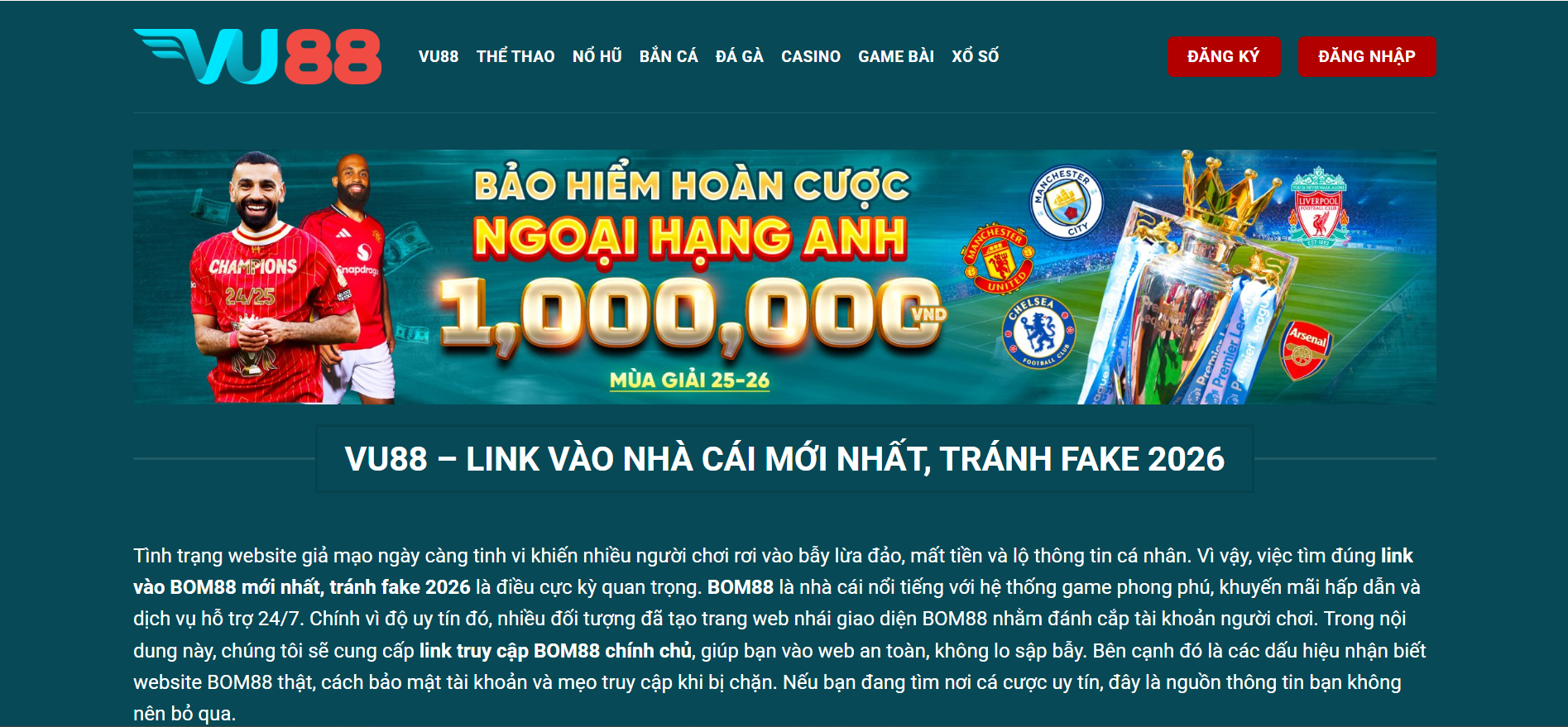1568x727 pixels.
Task: Go to NỔ HŨ section
Action: pyautogui.click(x=597, y=56)
